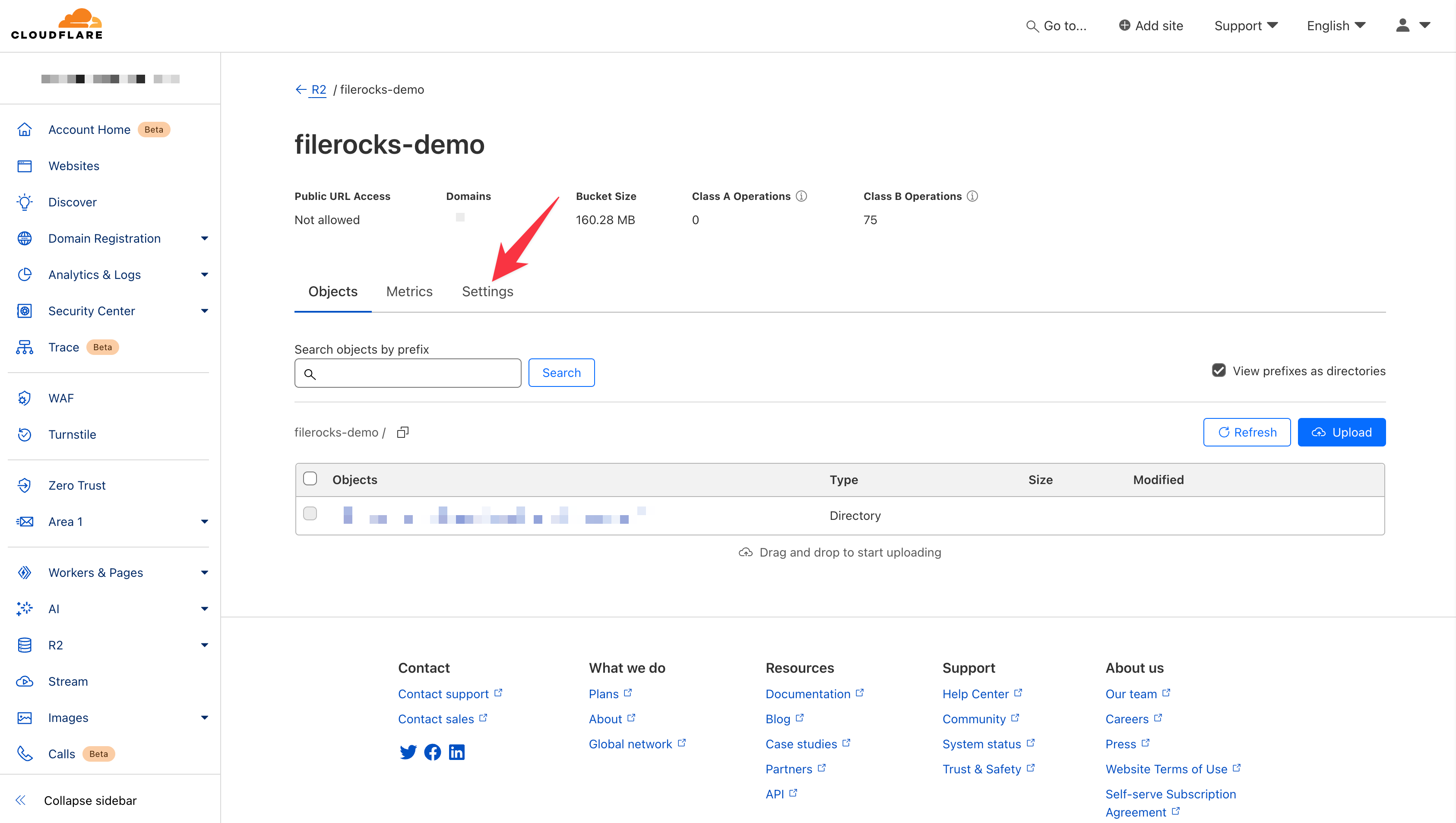1456x823 pixels.
Task: Switch to the Objects tab
Action: [332, 291]
